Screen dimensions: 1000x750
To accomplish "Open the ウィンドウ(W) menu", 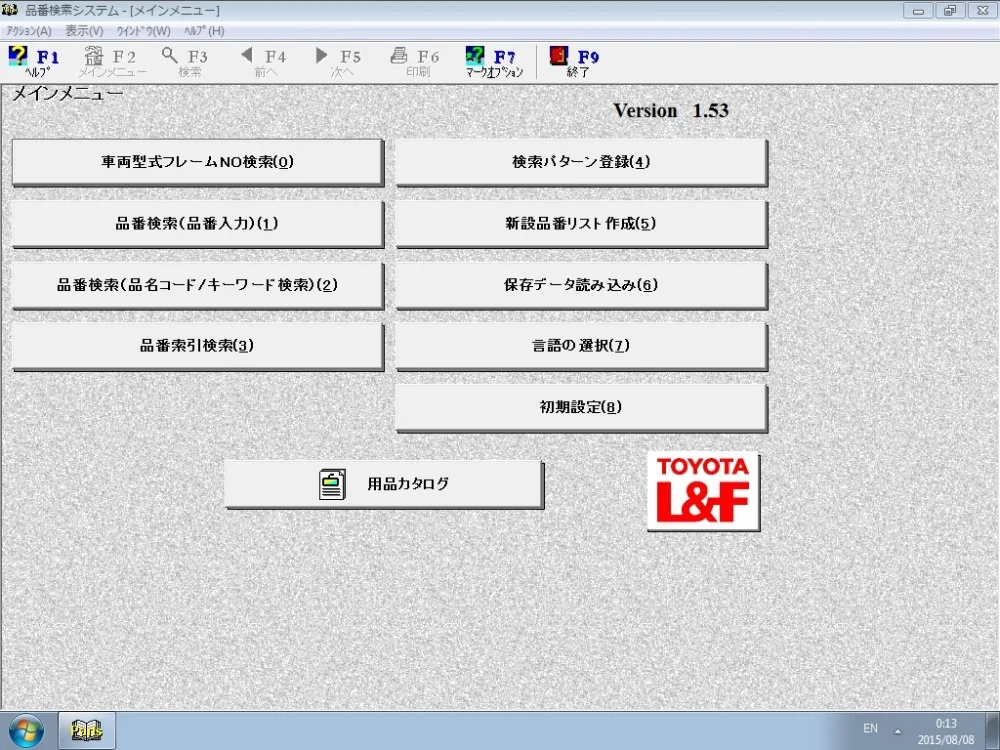I will point(143,31).
